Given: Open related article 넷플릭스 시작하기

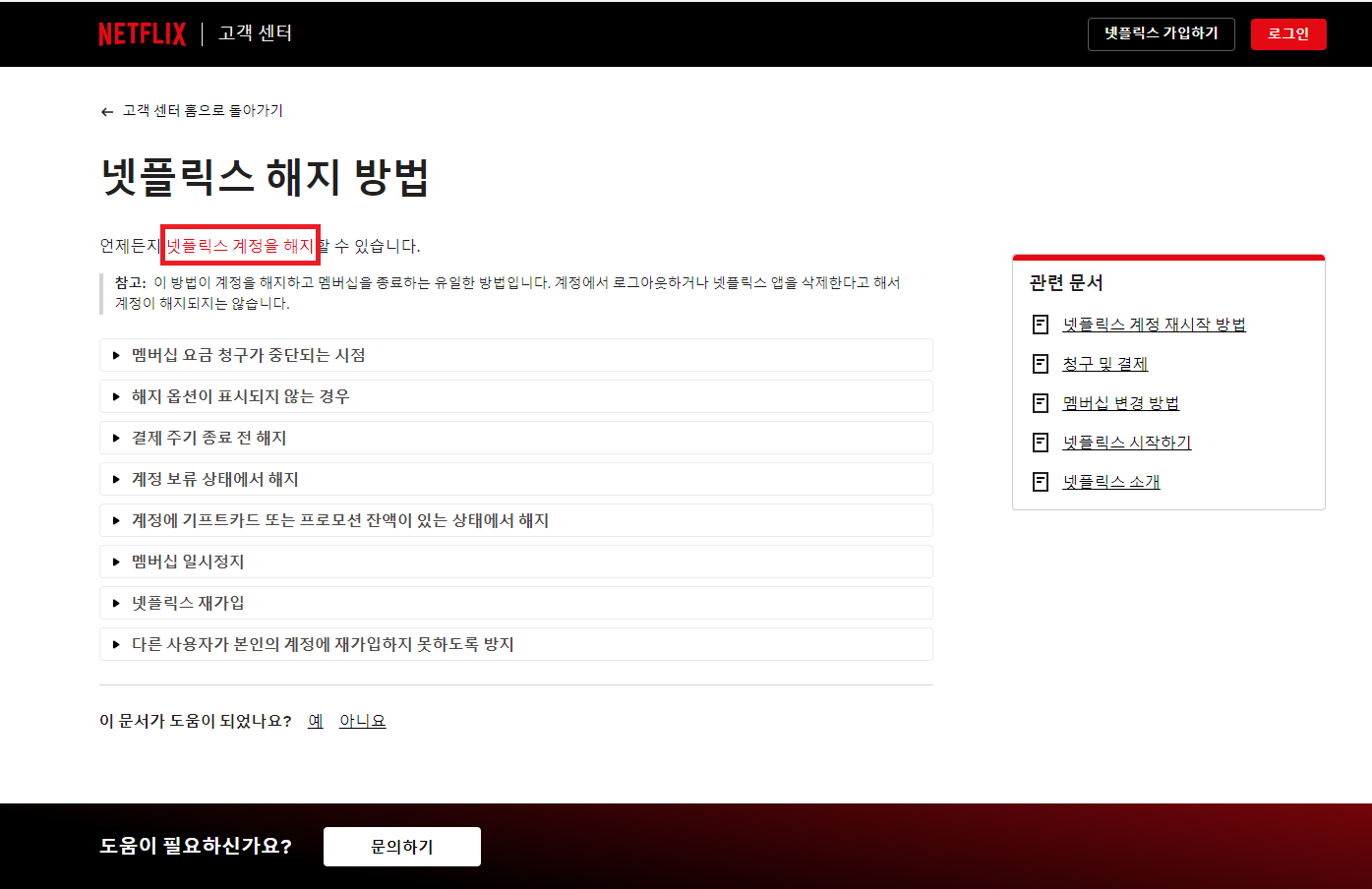Looking at the screenshot, I should tap(1126, 443).
